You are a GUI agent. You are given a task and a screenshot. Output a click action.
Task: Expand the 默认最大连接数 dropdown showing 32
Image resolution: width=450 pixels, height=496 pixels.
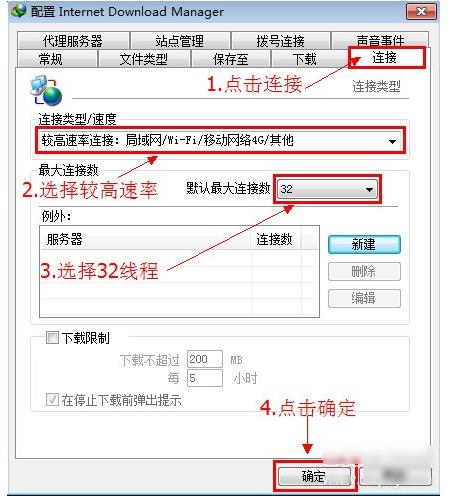327,189
